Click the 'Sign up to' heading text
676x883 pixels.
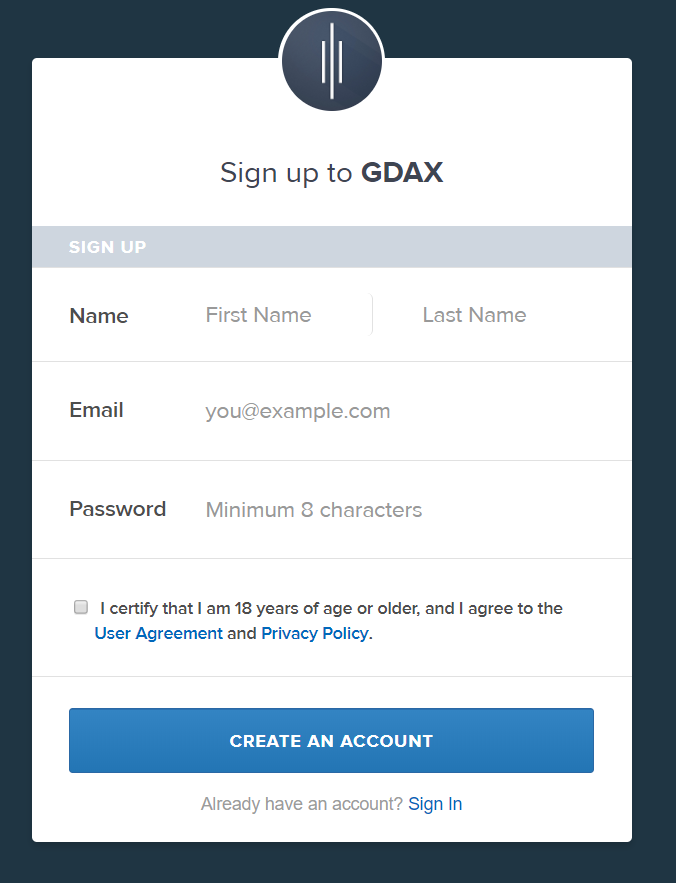pyautogui.click(x=286, y=173)
